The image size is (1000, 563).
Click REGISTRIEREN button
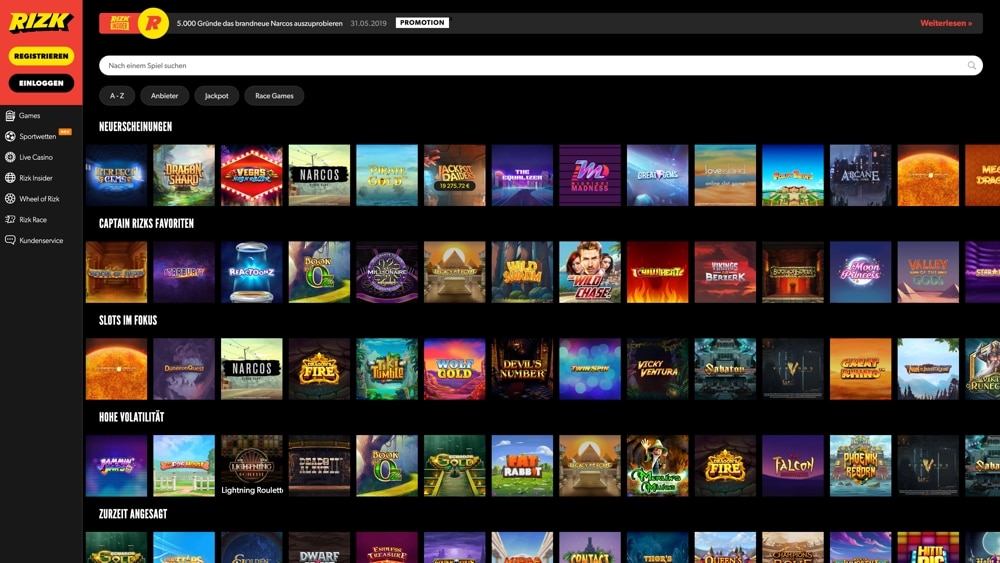click(x=41, y=56)
